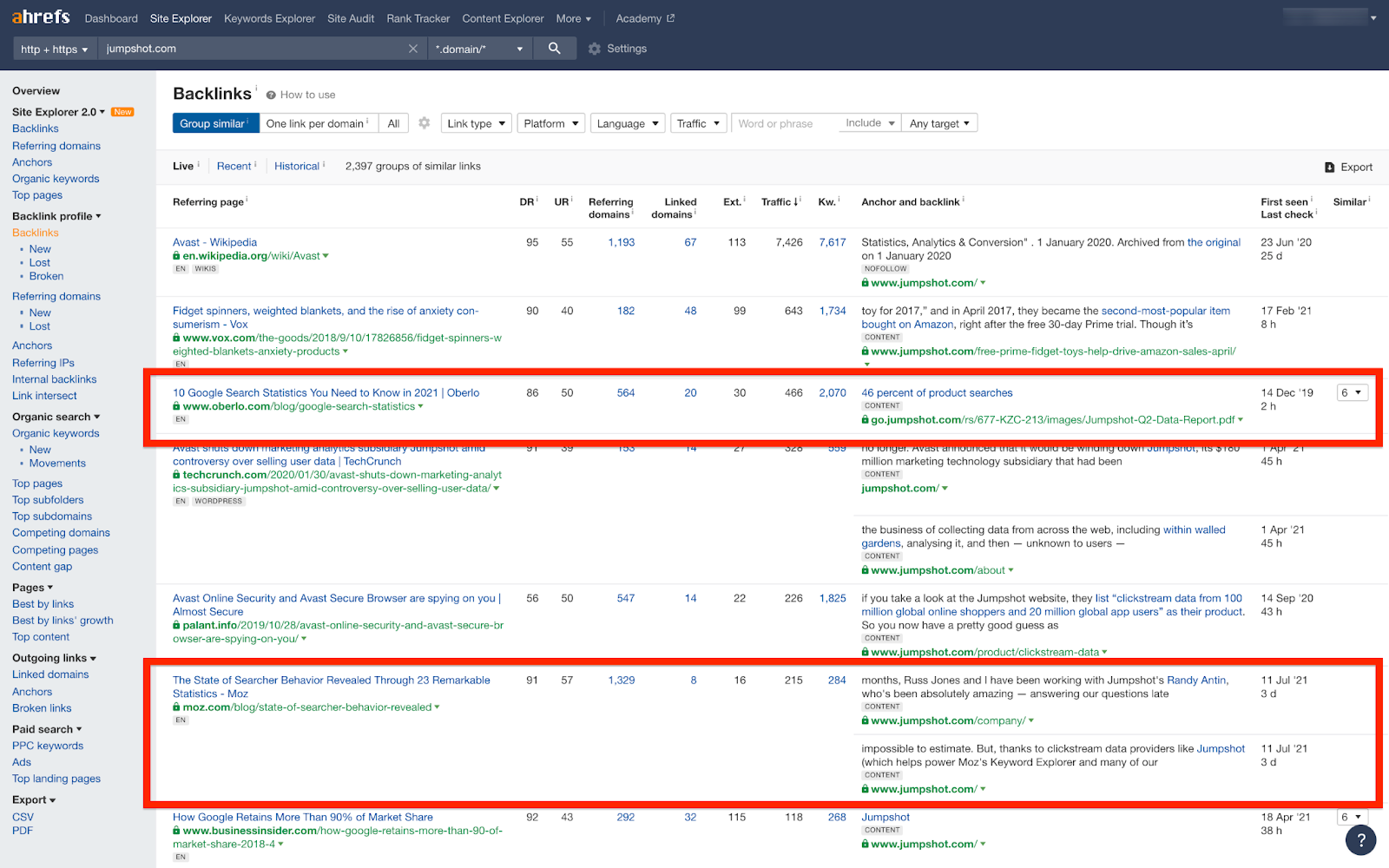This screenshot has width=1389, height=868.
Task: Click the Word or phrase input
Action: click(x=785, y=123)
